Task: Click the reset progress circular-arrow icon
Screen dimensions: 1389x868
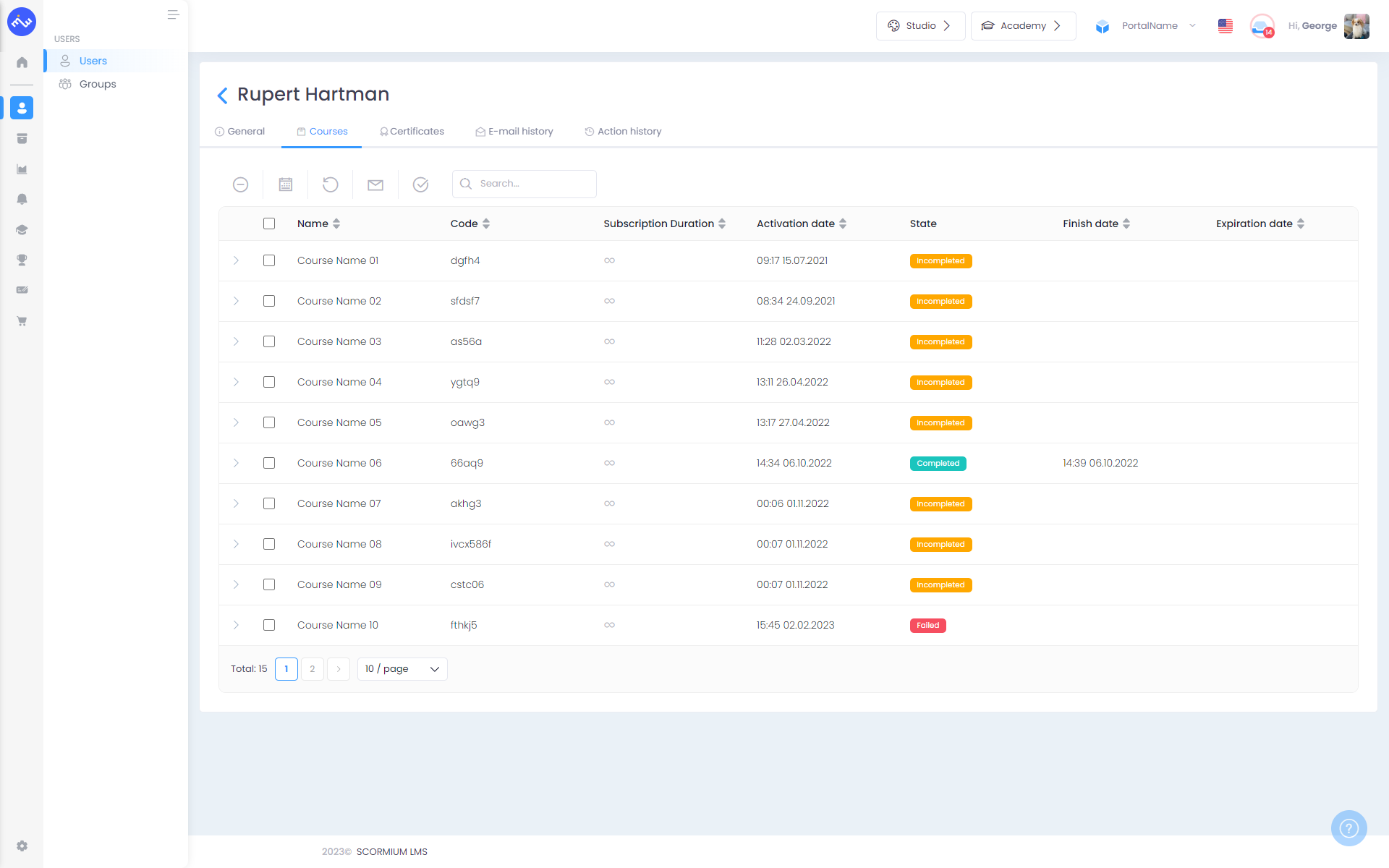Action: coord(331,184)
